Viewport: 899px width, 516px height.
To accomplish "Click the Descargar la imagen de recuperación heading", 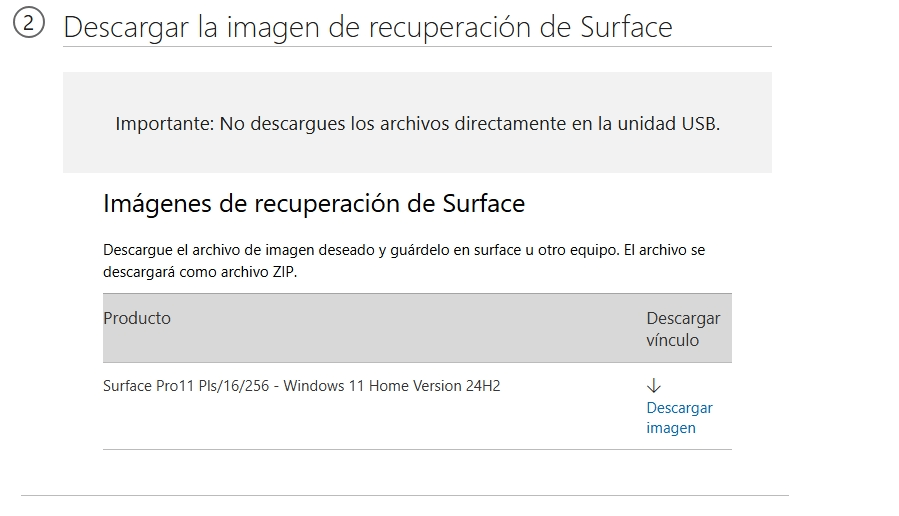I will pyautogui.click(x=368, y=27).
